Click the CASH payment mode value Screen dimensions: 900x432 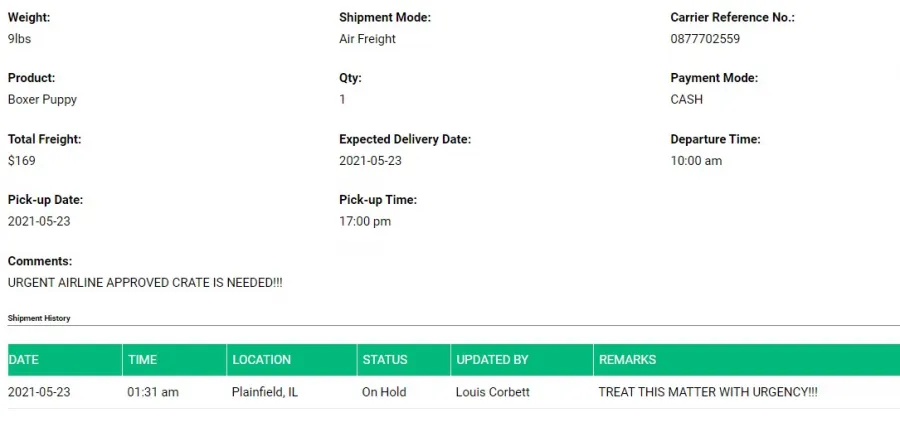[x=686, y=100]
